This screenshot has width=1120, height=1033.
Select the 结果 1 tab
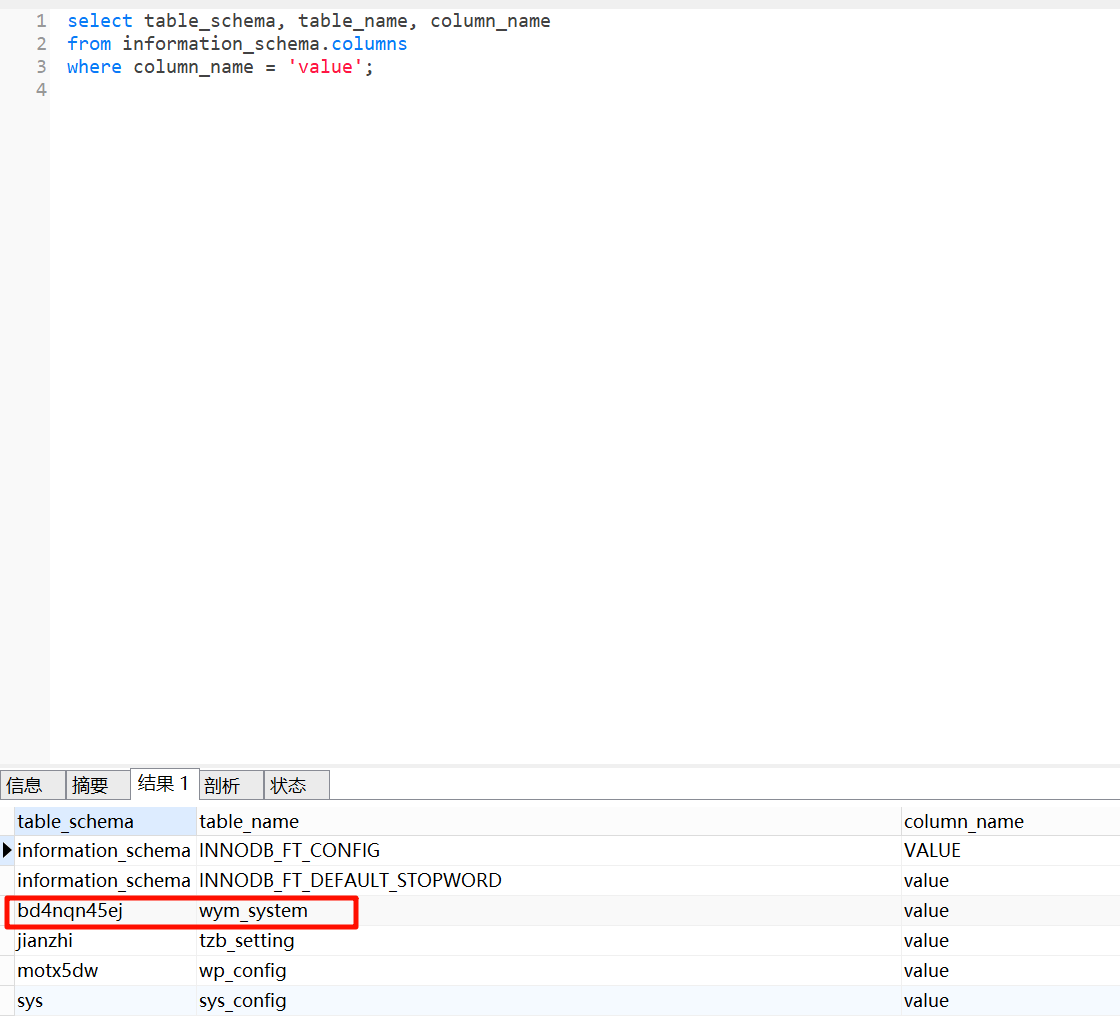click(163, 784)
